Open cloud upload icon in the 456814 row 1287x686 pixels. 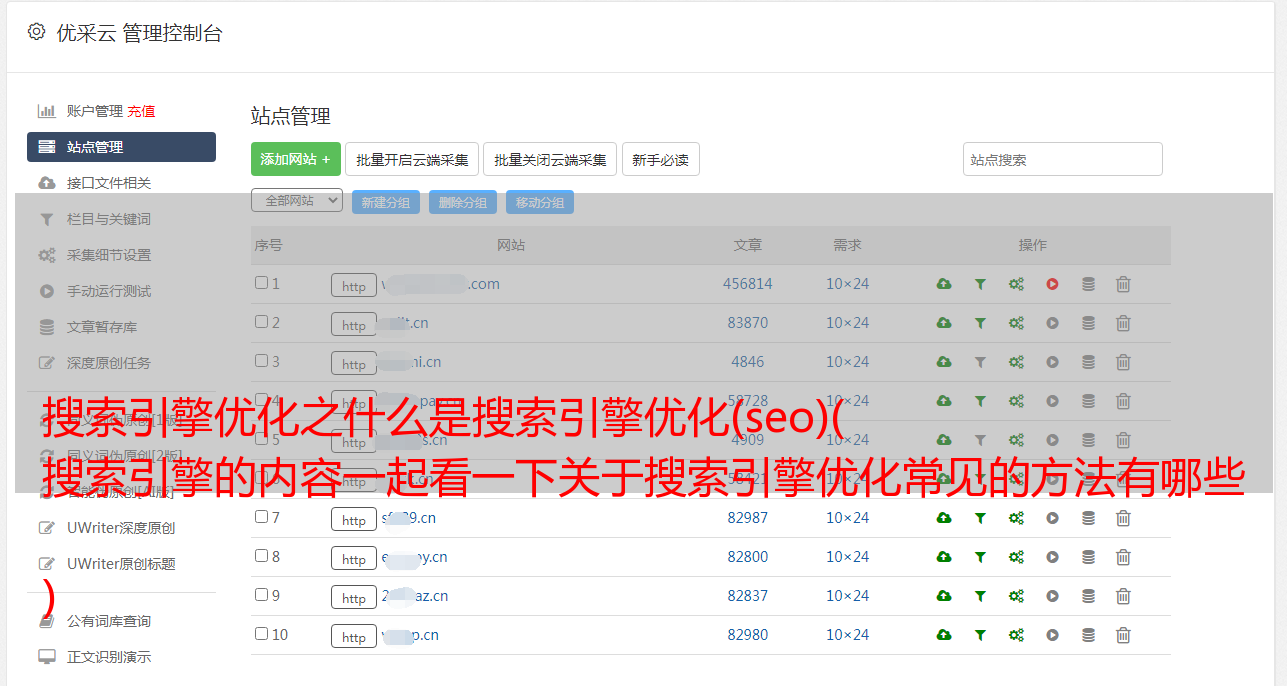944,284
